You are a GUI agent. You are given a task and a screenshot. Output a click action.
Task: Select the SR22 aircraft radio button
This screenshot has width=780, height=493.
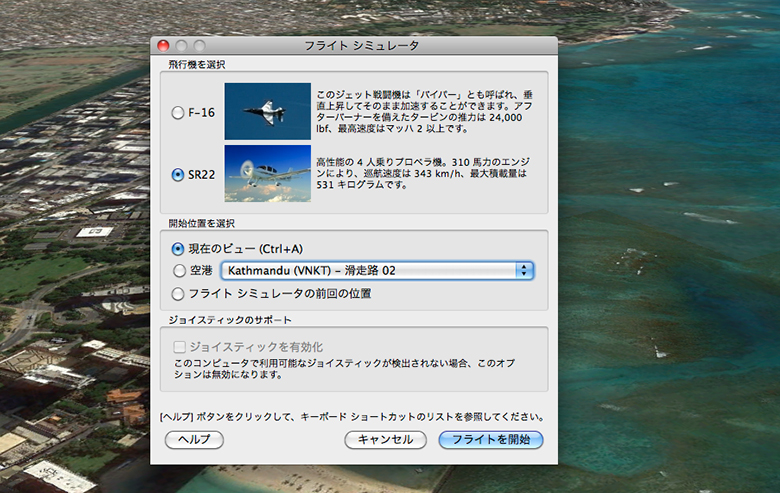tap(178, 175)
